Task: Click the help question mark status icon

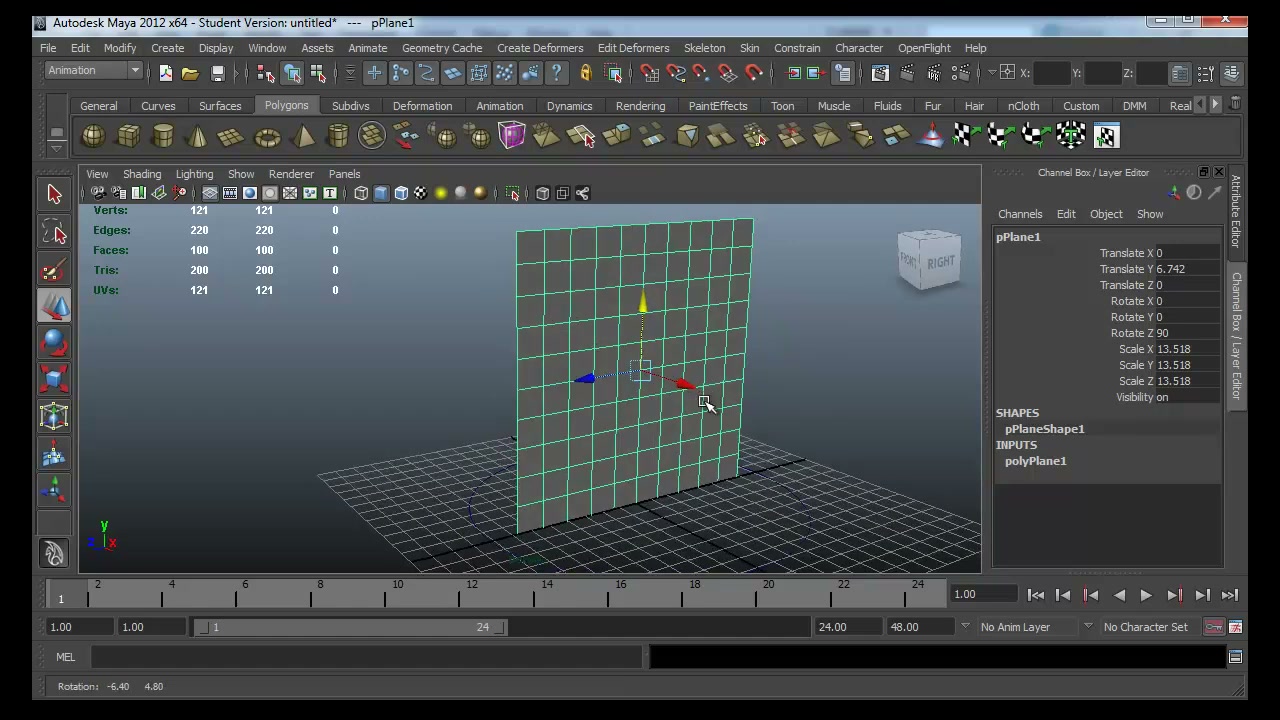Action: pyautogui.click(x=557, y=73)
